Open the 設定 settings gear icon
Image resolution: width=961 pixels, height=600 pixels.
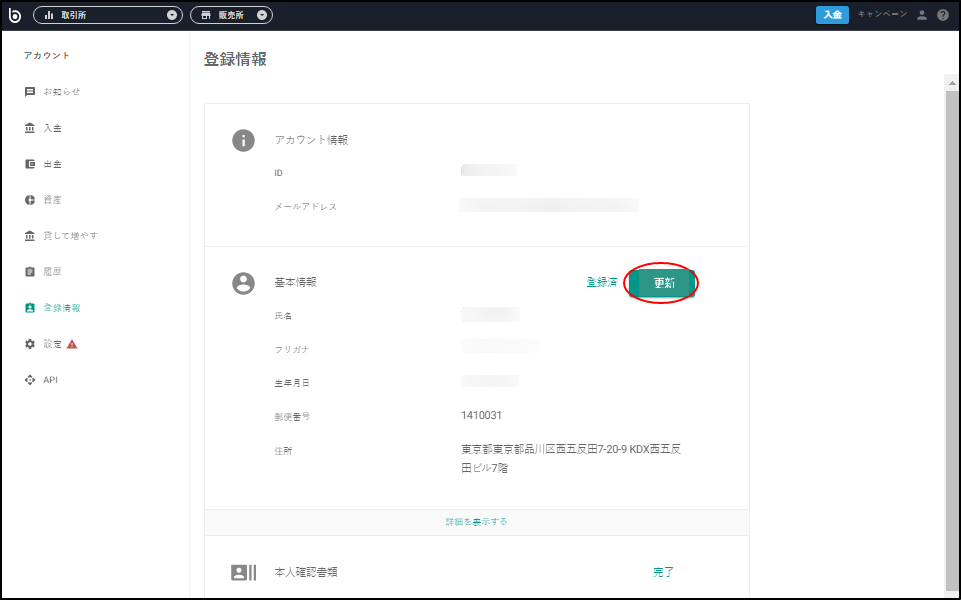pos(30,343)
